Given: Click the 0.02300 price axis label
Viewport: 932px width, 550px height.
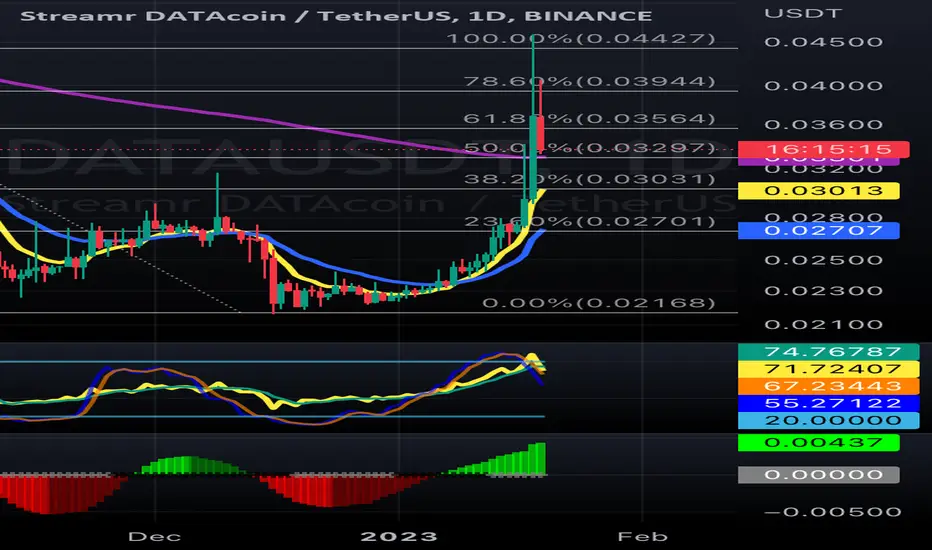Looking at the screenshot, I should click(823, 291).
